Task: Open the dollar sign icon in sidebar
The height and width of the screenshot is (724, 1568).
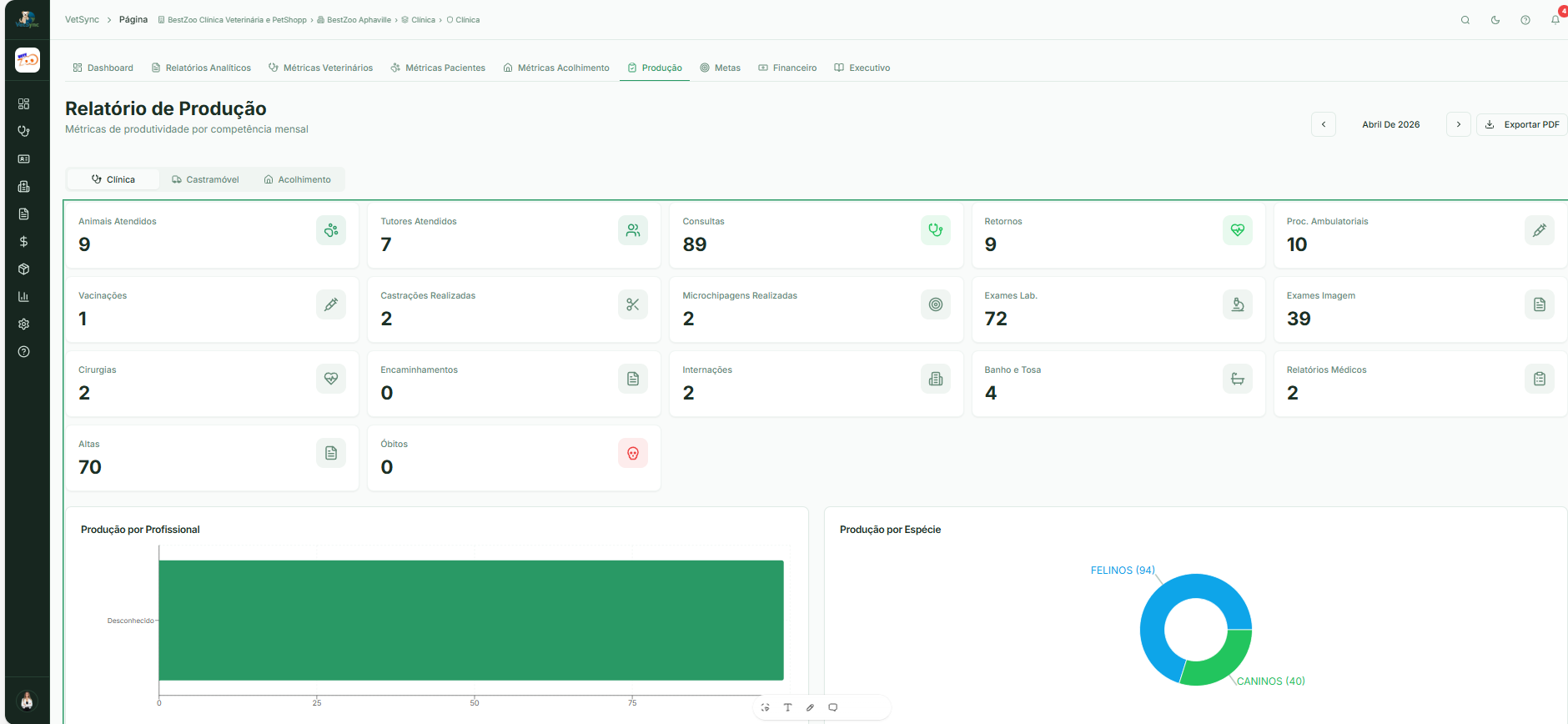Action: (24, 241)
